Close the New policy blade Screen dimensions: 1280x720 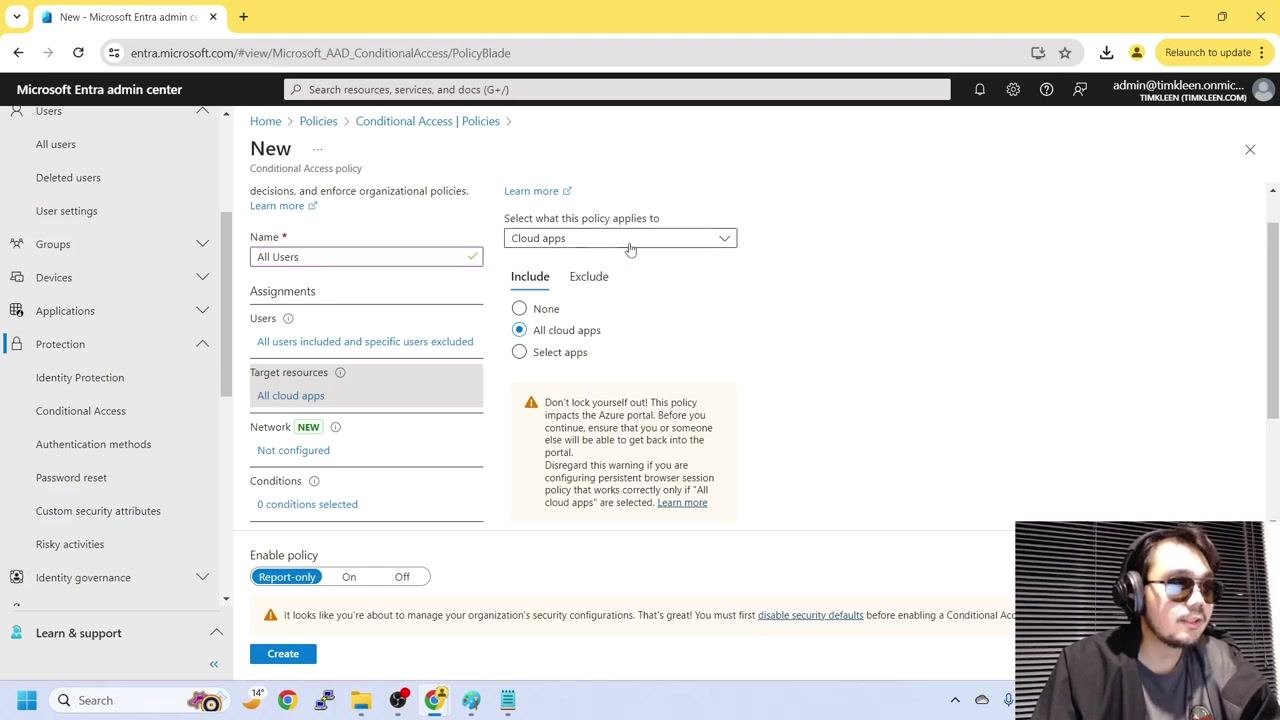[1250, 150]
